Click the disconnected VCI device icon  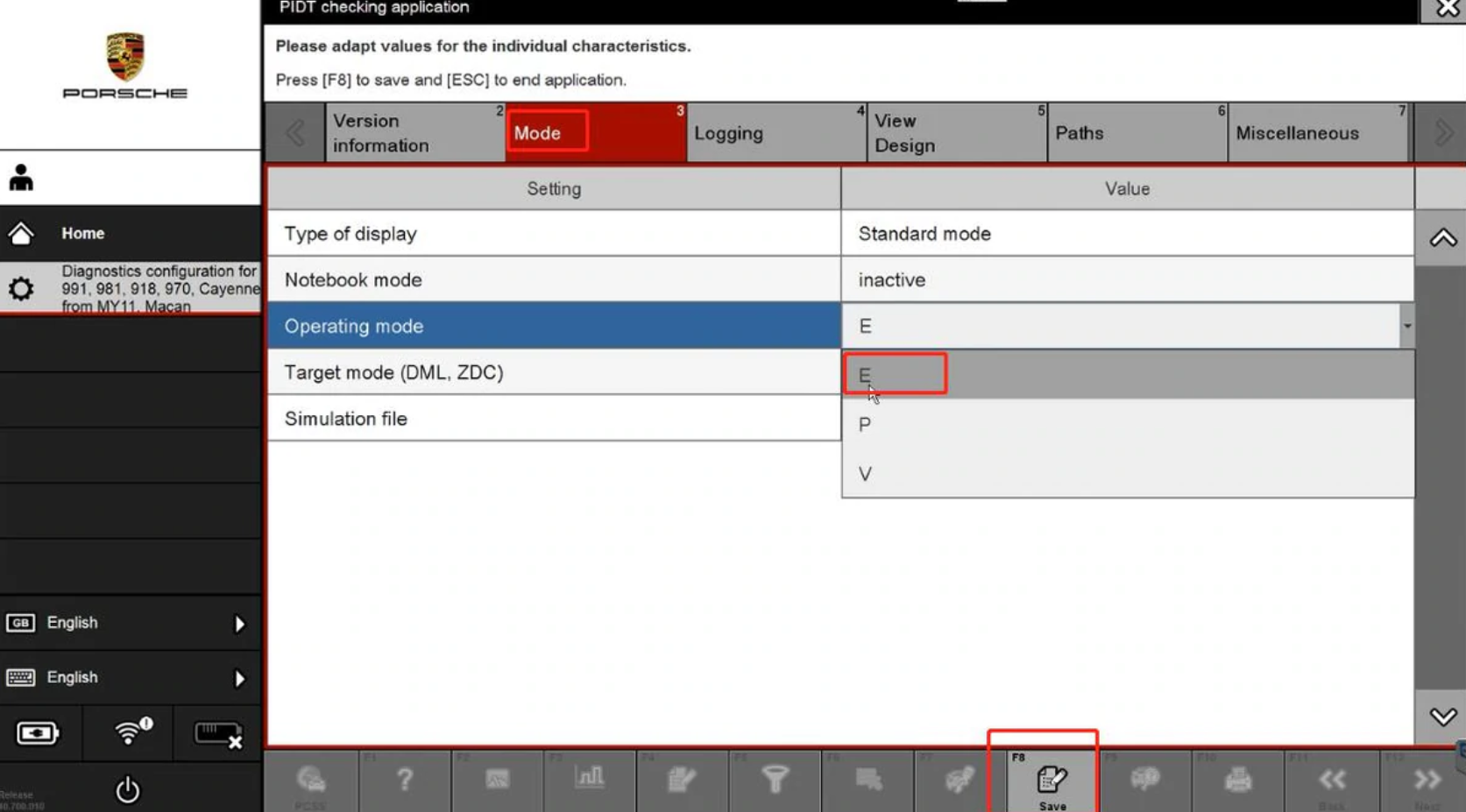click(x=217, y=734)
